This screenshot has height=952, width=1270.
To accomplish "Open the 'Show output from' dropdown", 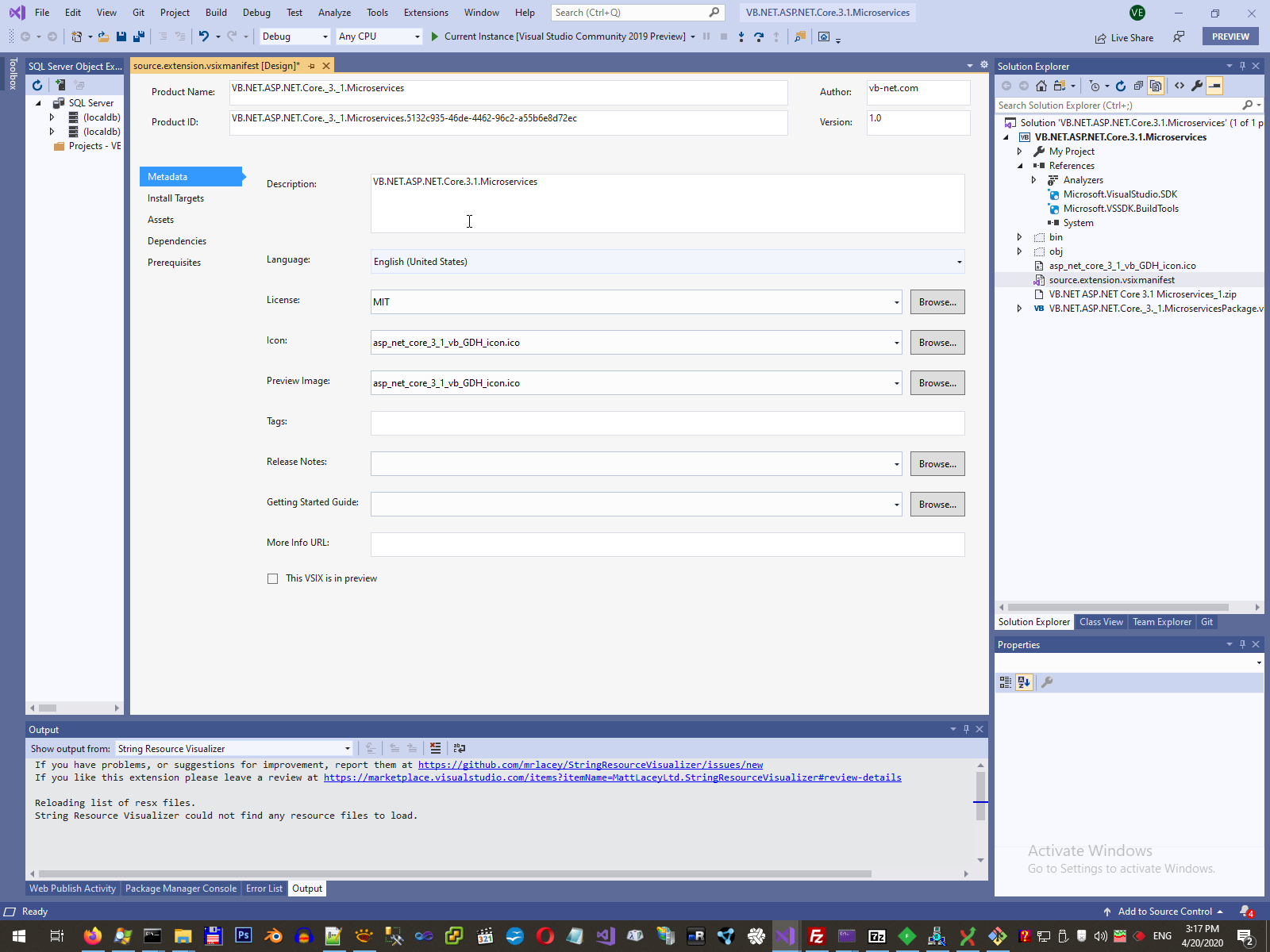I will (234, 749).
